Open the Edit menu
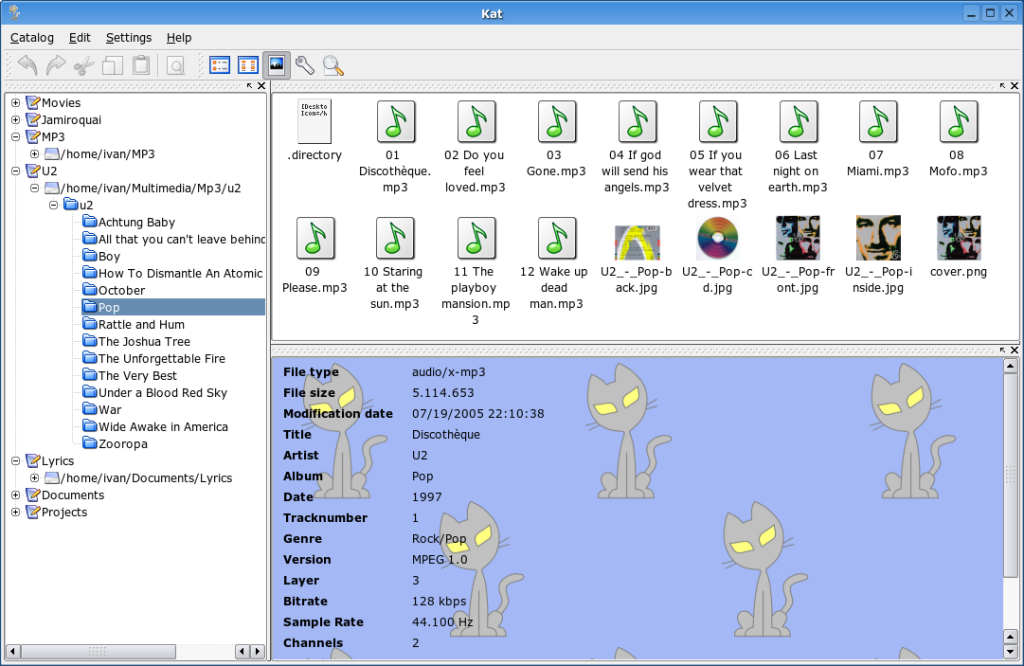1024x666 pixels. tap(80, 38)
